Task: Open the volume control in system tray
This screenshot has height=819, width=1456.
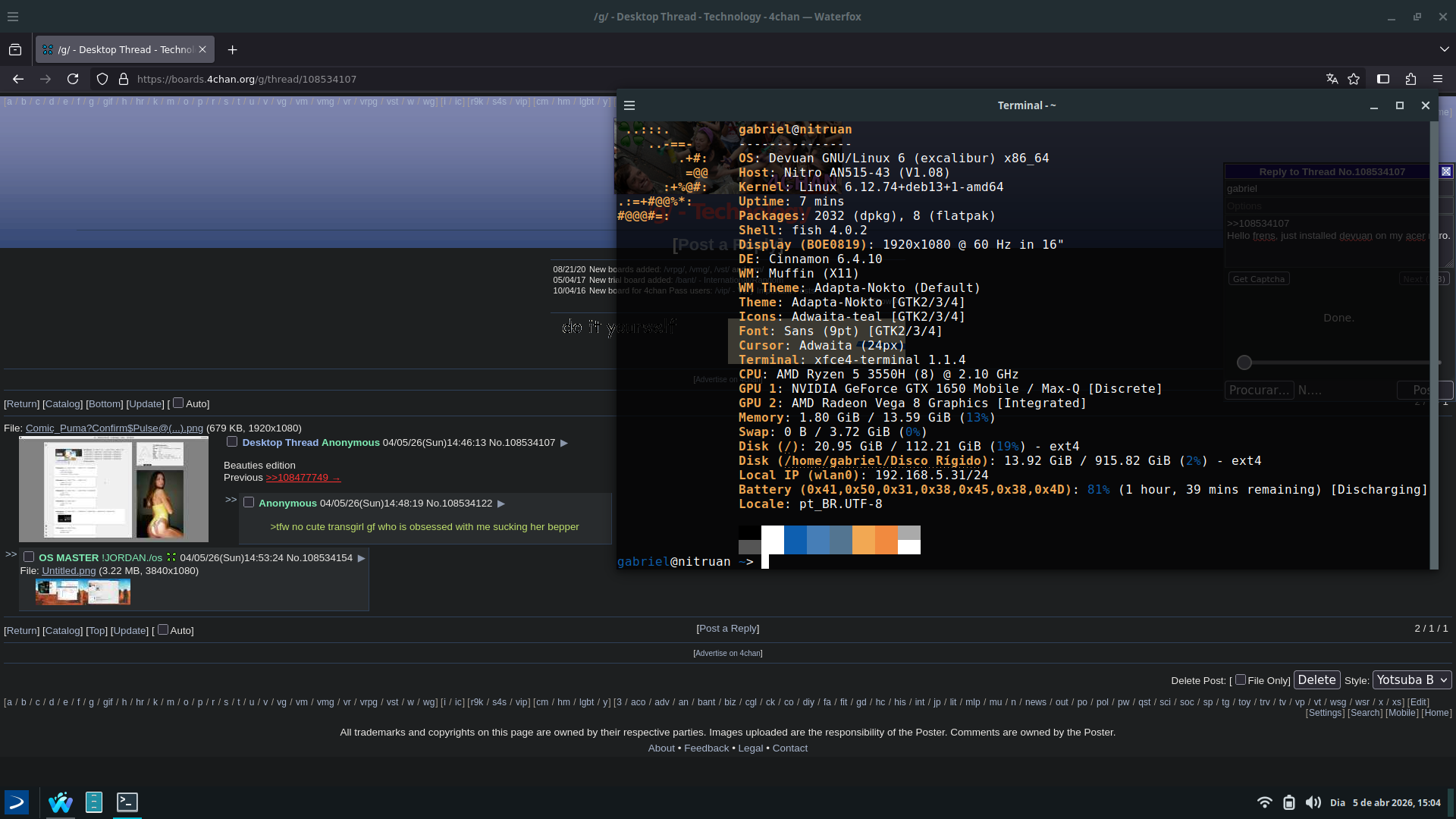Action: [1313, 802]
